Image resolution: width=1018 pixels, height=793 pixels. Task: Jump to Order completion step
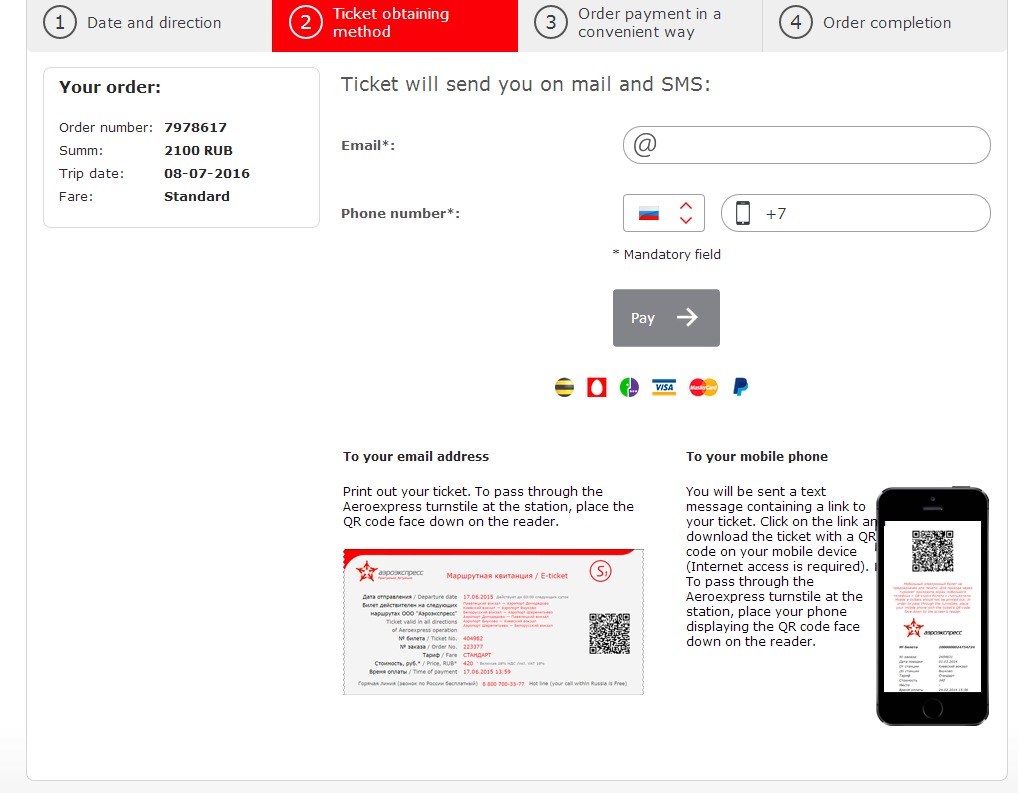885,23
